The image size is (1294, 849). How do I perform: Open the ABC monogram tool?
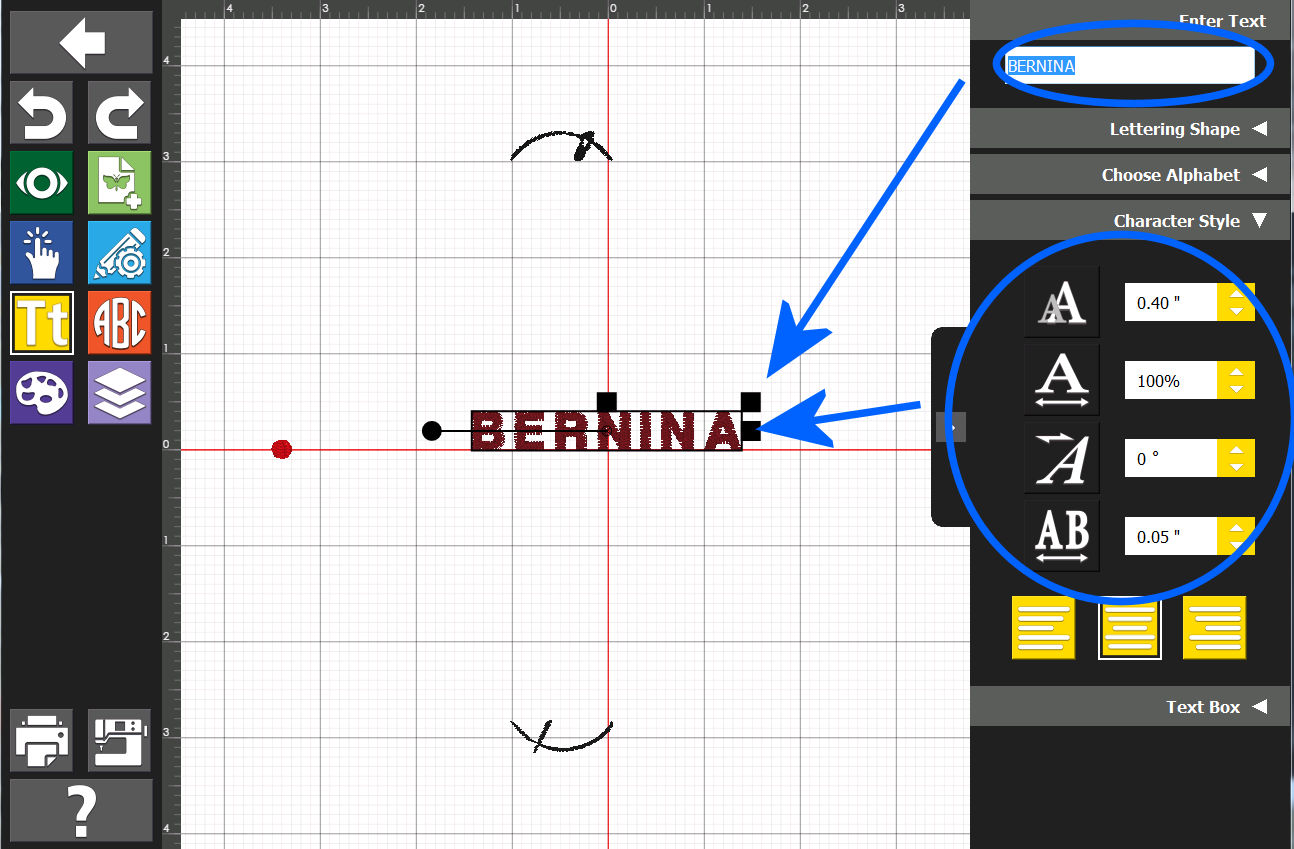(119, 322)
